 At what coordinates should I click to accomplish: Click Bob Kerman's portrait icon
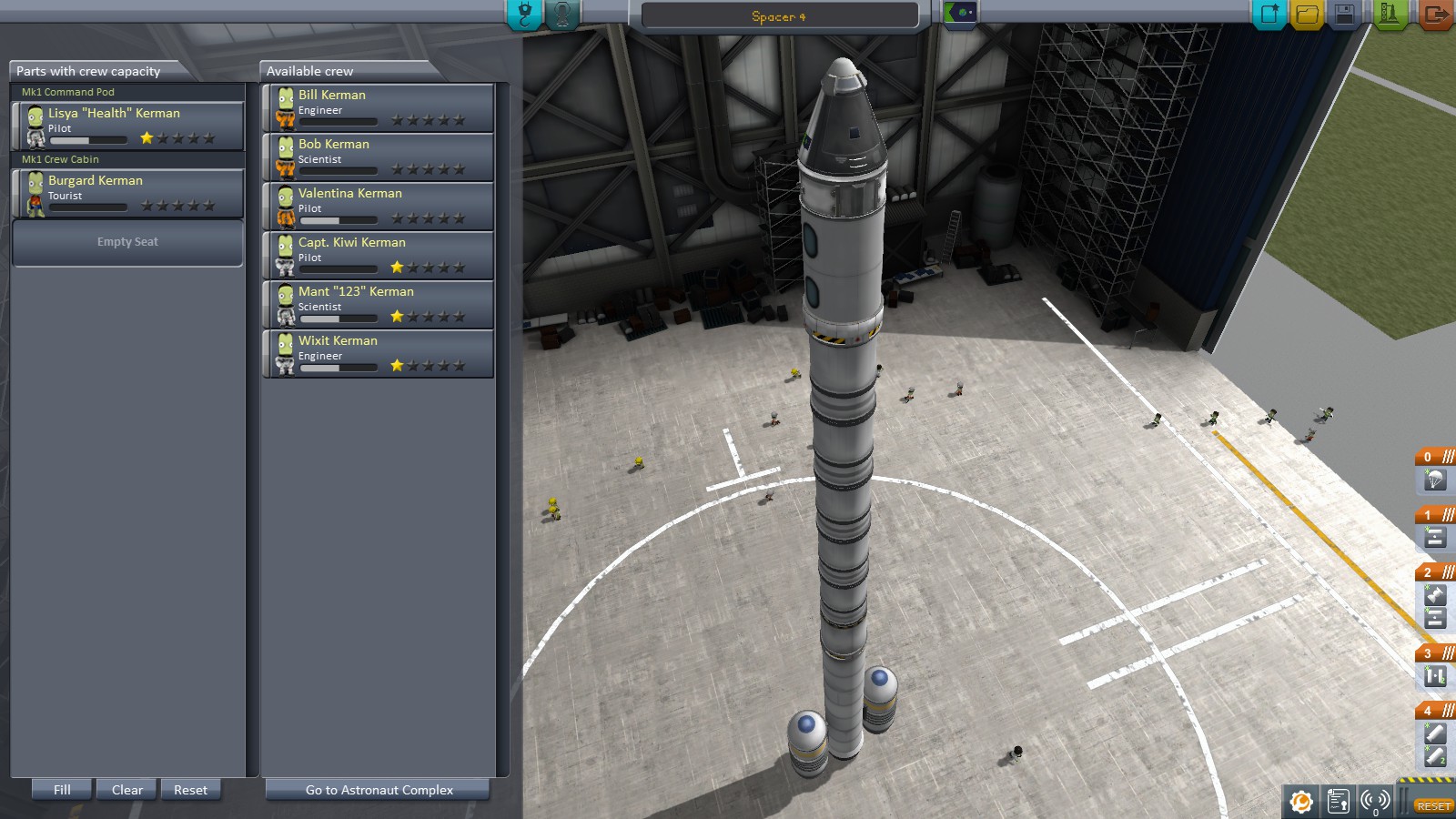click(x=286, y=157)
